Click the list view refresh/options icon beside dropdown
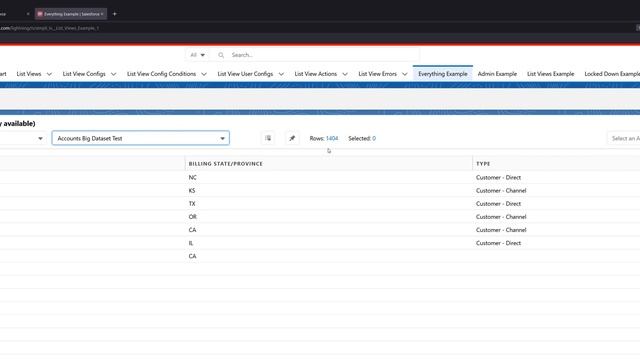Screen dimensions: 640x360 (x=268, y=138)
